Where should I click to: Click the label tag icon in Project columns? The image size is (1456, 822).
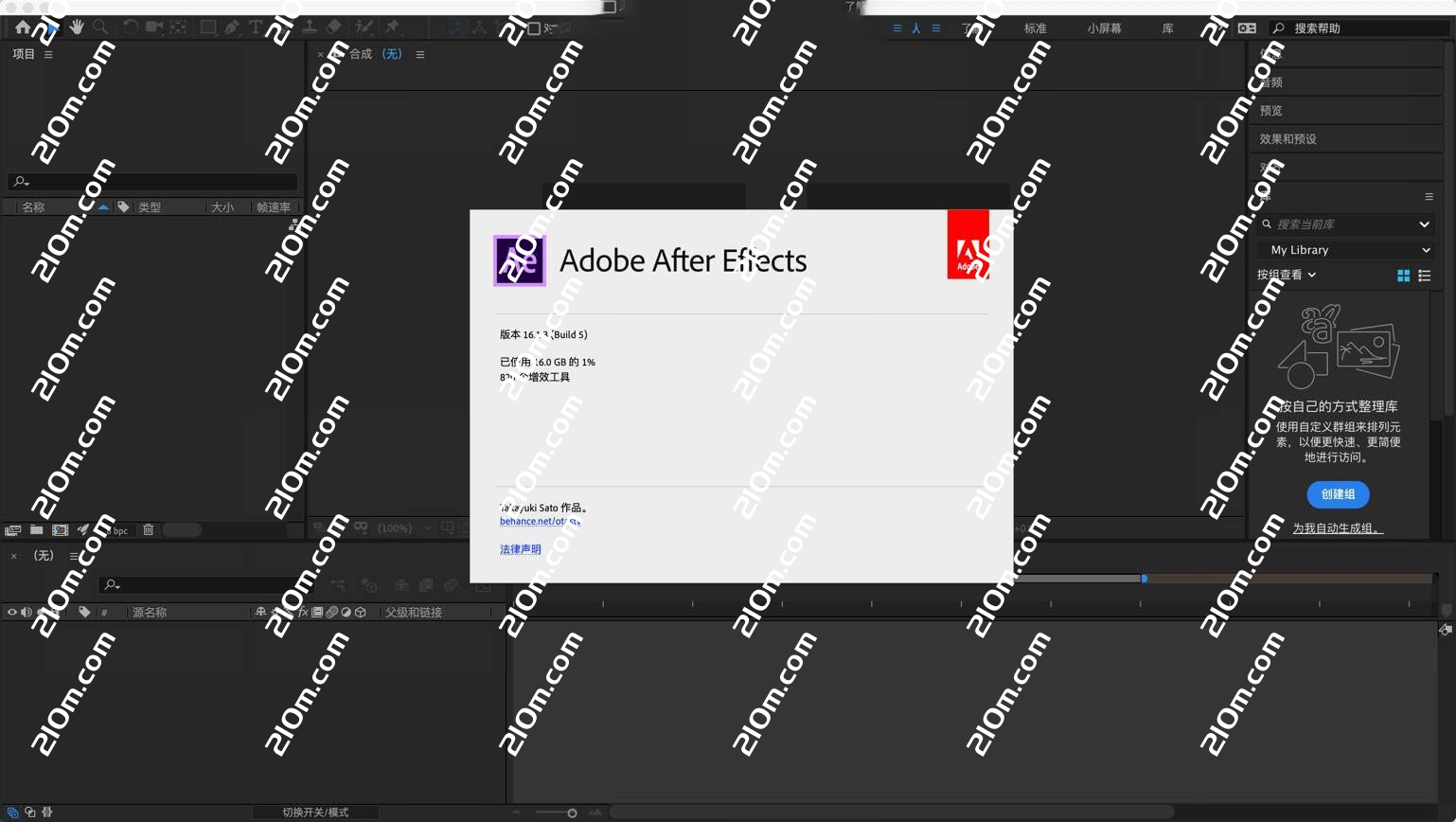tap(123, 206)
